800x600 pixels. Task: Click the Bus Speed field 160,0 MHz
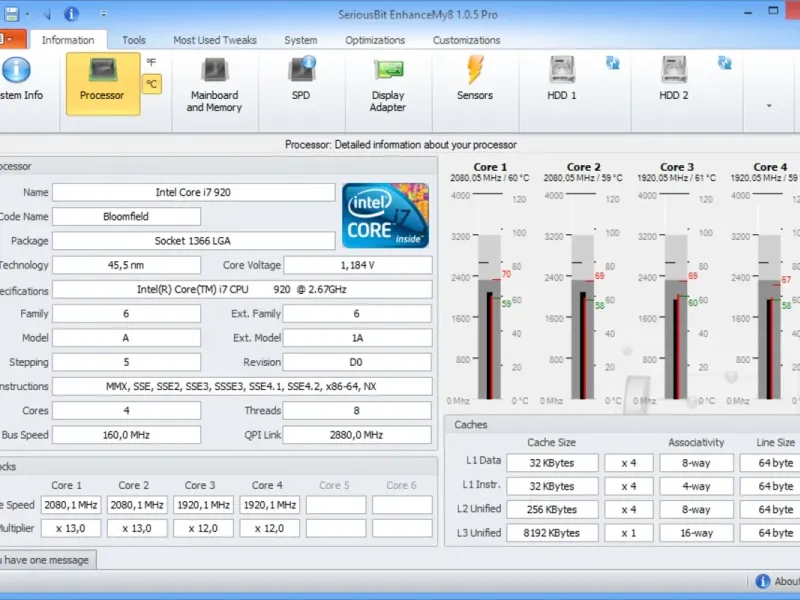[x=126, y=435]
